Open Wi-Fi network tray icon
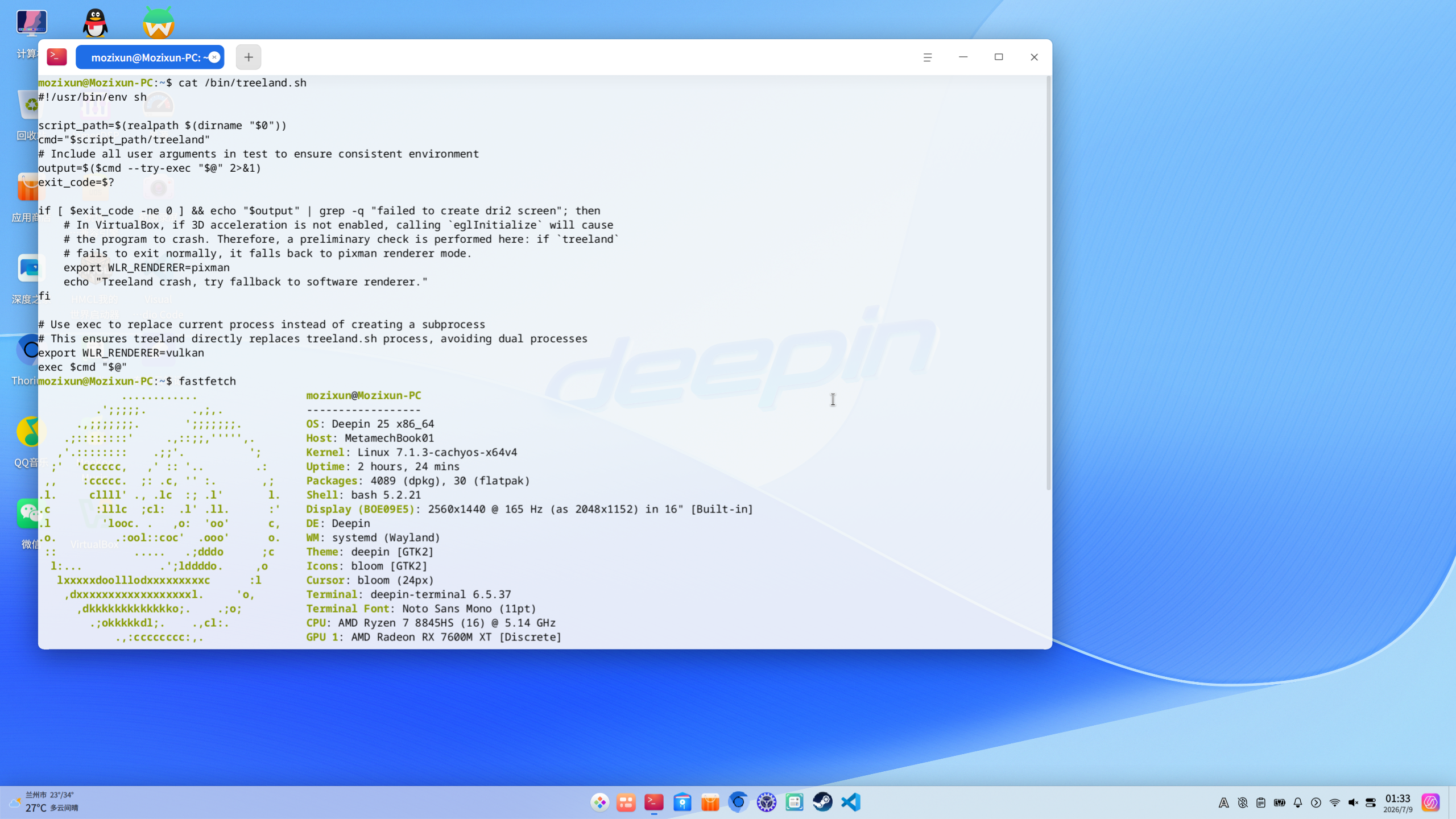This screenshot has width=1456, height=819. tap(1334, 803)
